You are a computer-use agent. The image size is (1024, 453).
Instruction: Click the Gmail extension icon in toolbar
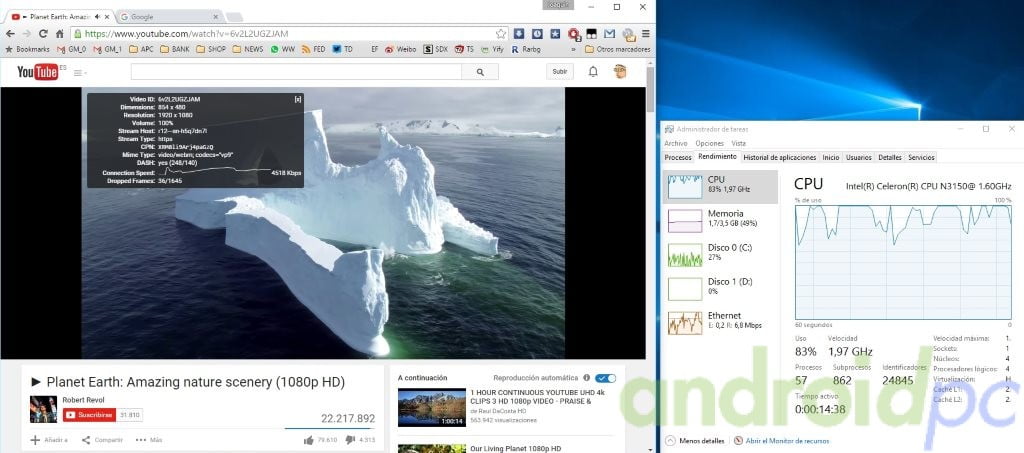click(609, 33)
